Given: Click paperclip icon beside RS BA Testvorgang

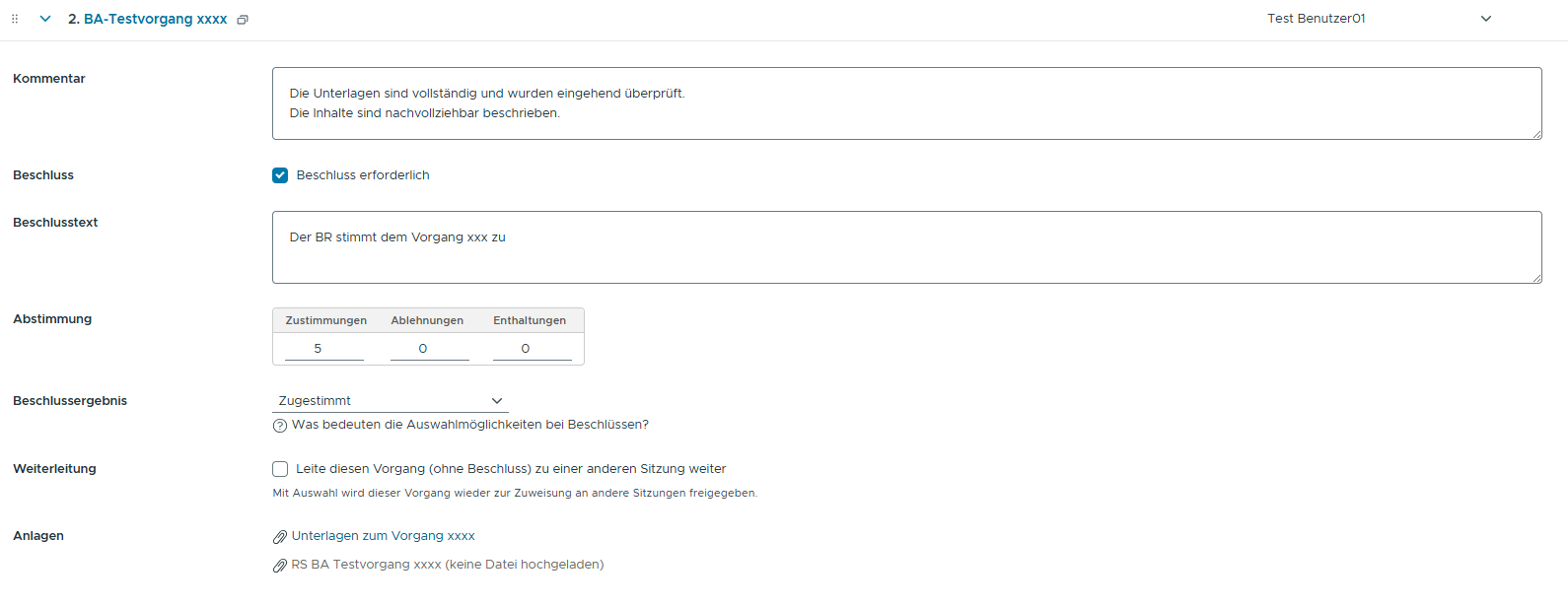Looking at the screenshot, I should (x=280, y=566).
